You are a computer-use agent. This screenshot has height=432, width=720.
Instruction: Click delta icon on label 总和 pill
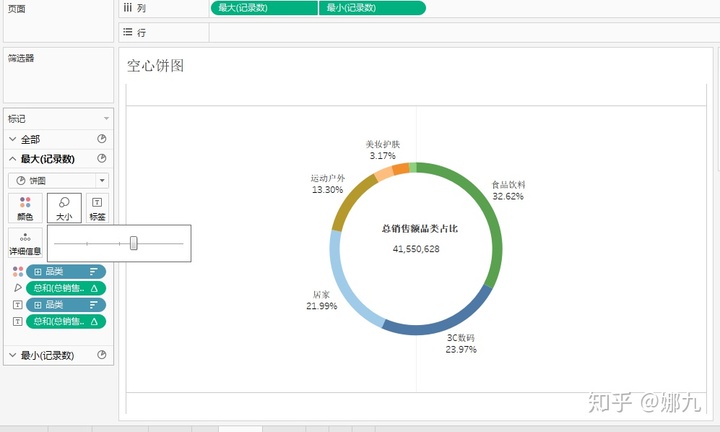tap(94, 321)
